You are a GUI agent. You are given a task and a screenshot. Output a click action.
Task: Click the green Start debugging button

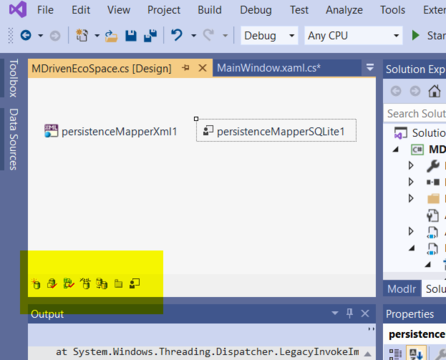pos(415,35)
